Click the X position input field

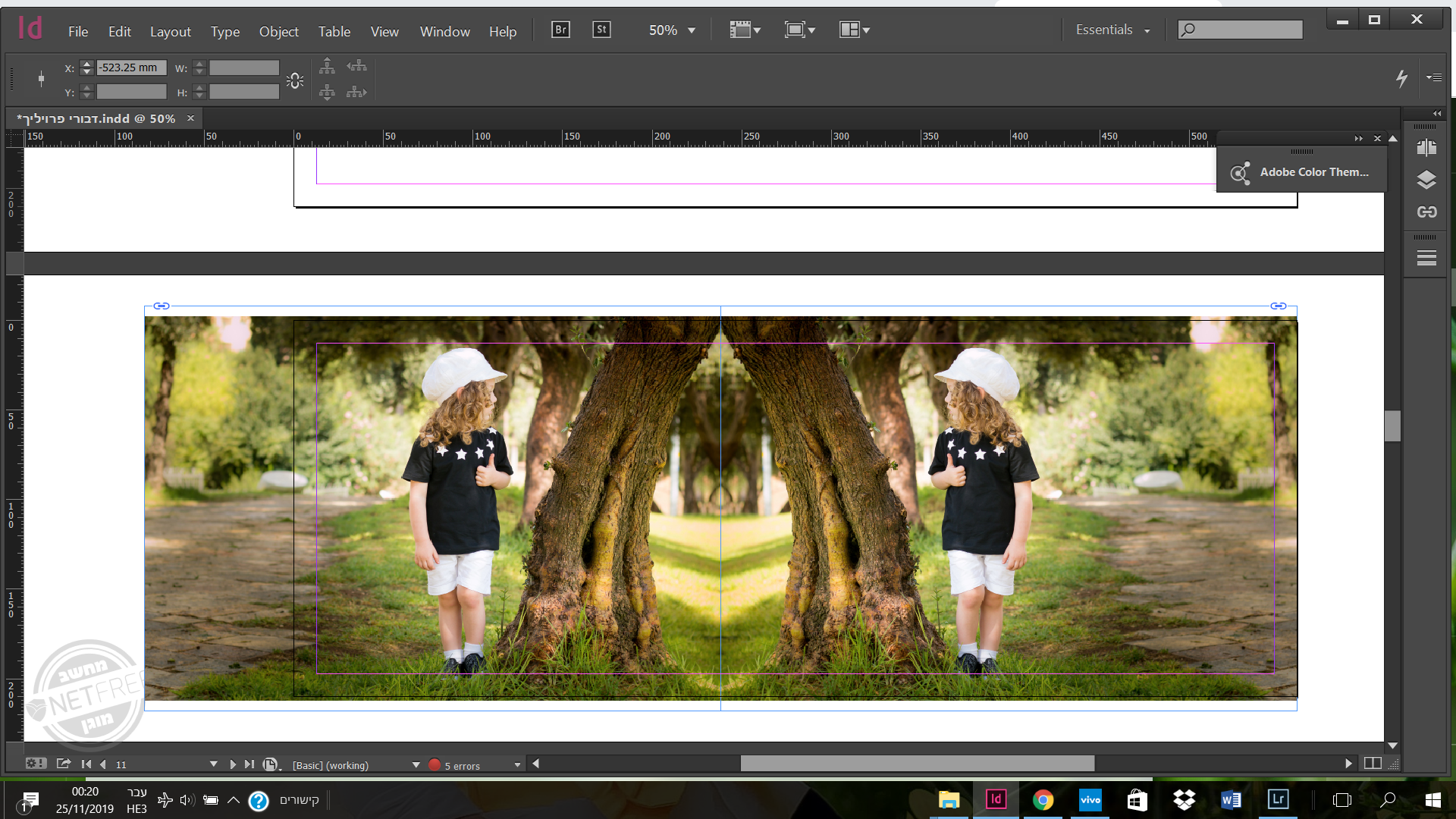point(130,67)
